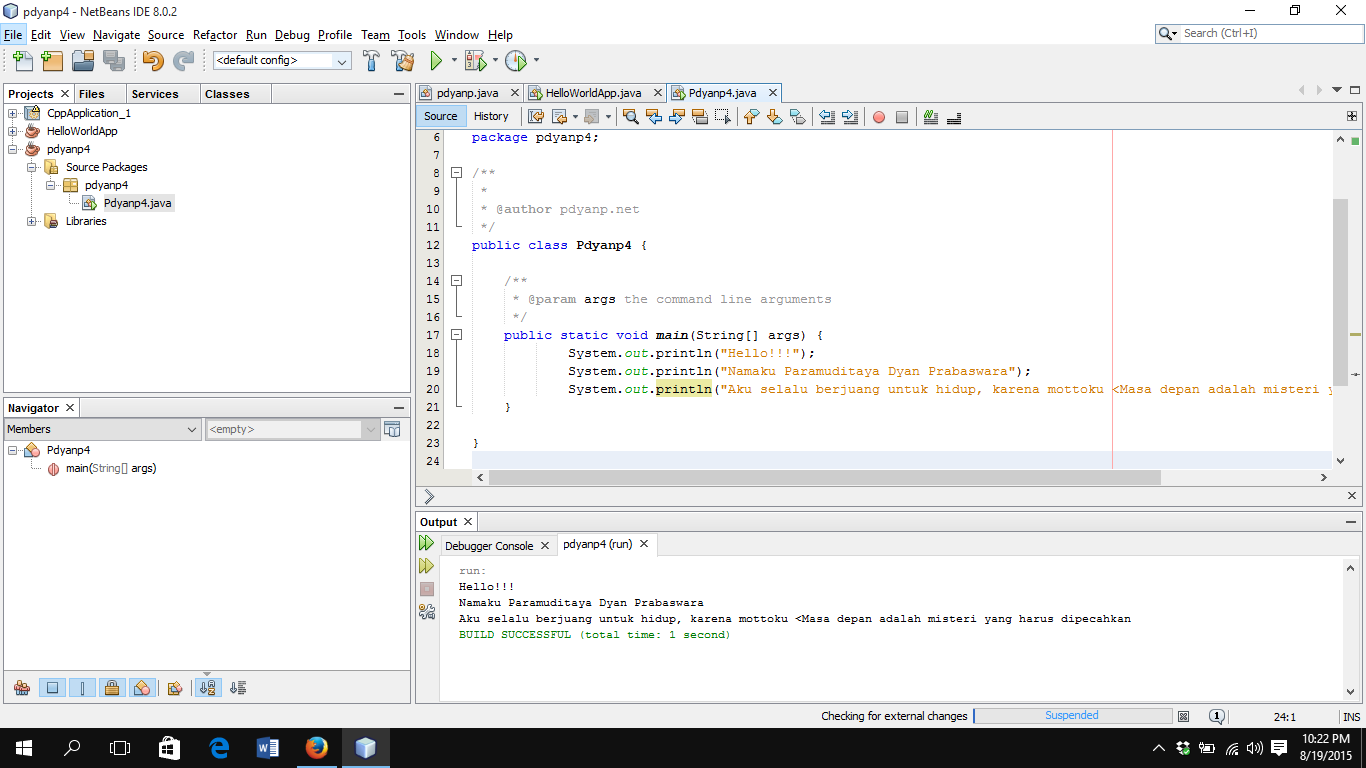Toggle Sort by Source in Navigator

pos(238,688)
